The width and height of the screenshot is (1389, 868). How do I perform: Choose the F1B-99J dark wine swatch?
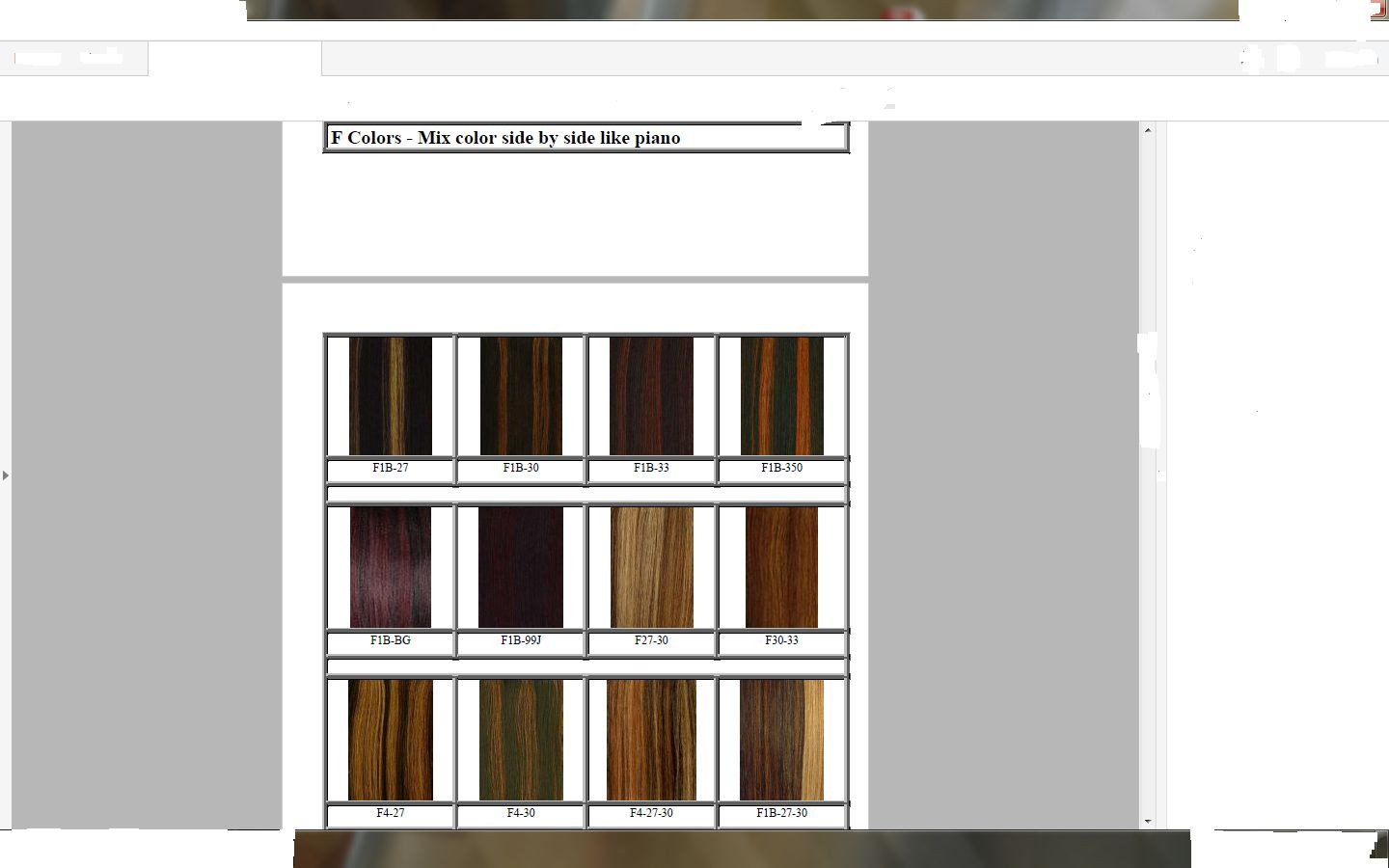pos(521,567)
